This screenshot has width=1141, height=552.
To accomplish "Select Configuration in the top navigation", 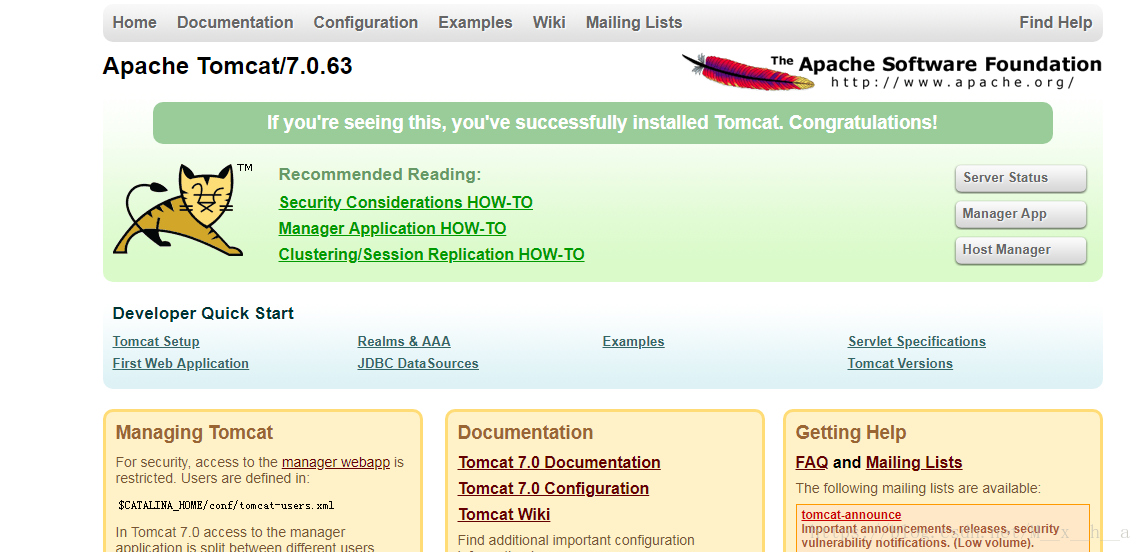I will pos(365,23).
